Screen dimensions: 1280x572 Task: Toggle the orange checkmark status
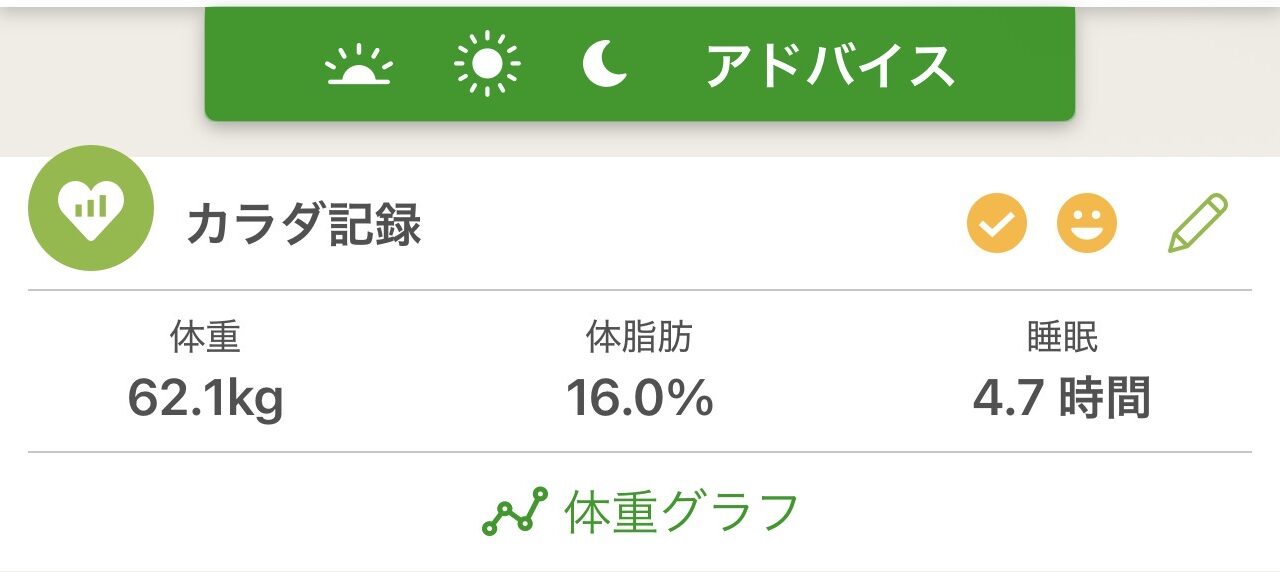point(997,223)
